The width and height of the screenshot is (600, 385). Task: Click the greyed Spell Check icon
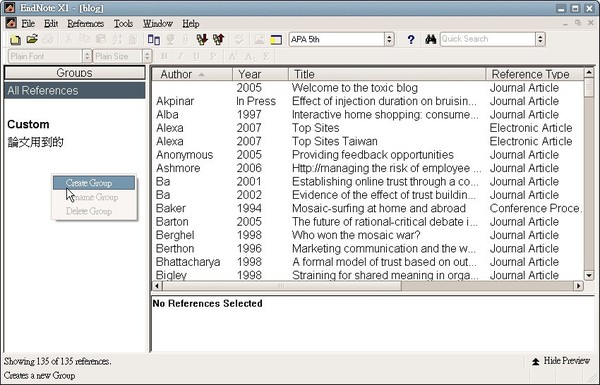click(239, 39)
